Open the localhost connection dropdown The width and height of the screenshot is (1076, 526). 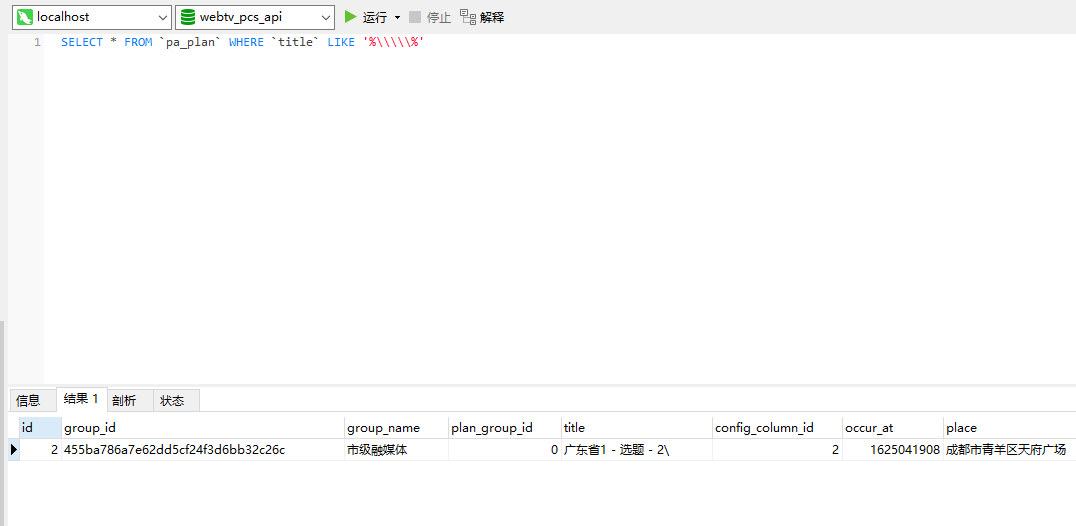click(91, 17)
